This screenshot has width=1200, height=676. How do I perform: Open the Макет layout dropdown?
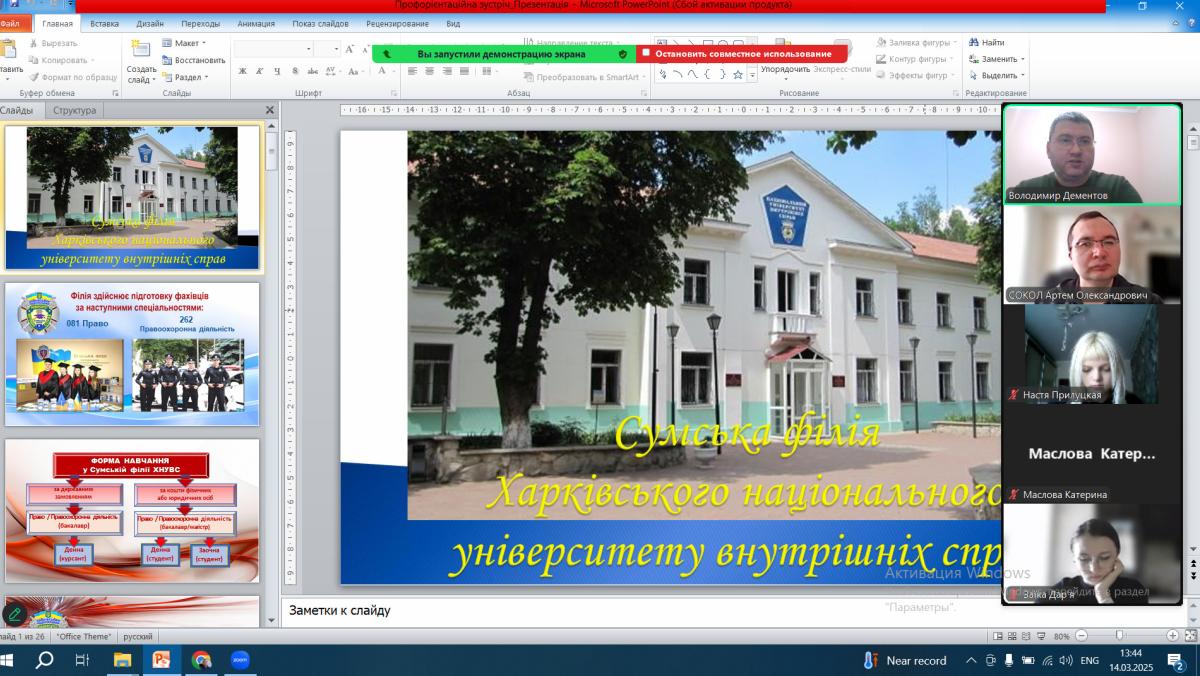(183, 43)
